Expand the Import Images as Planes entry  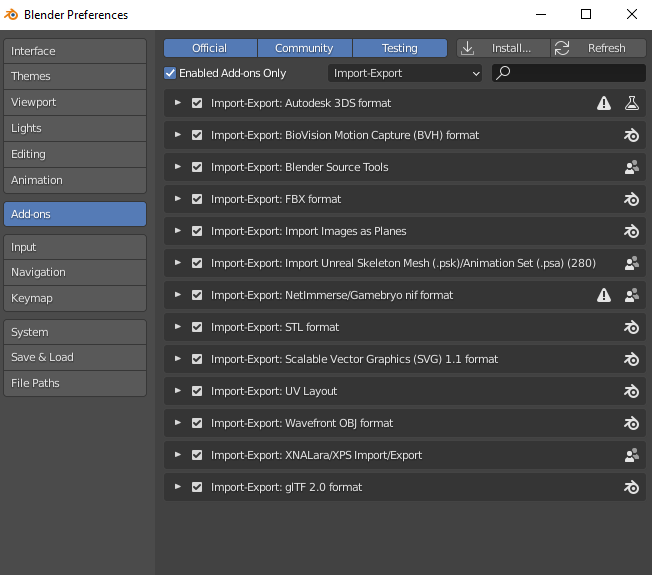point(178,231)
